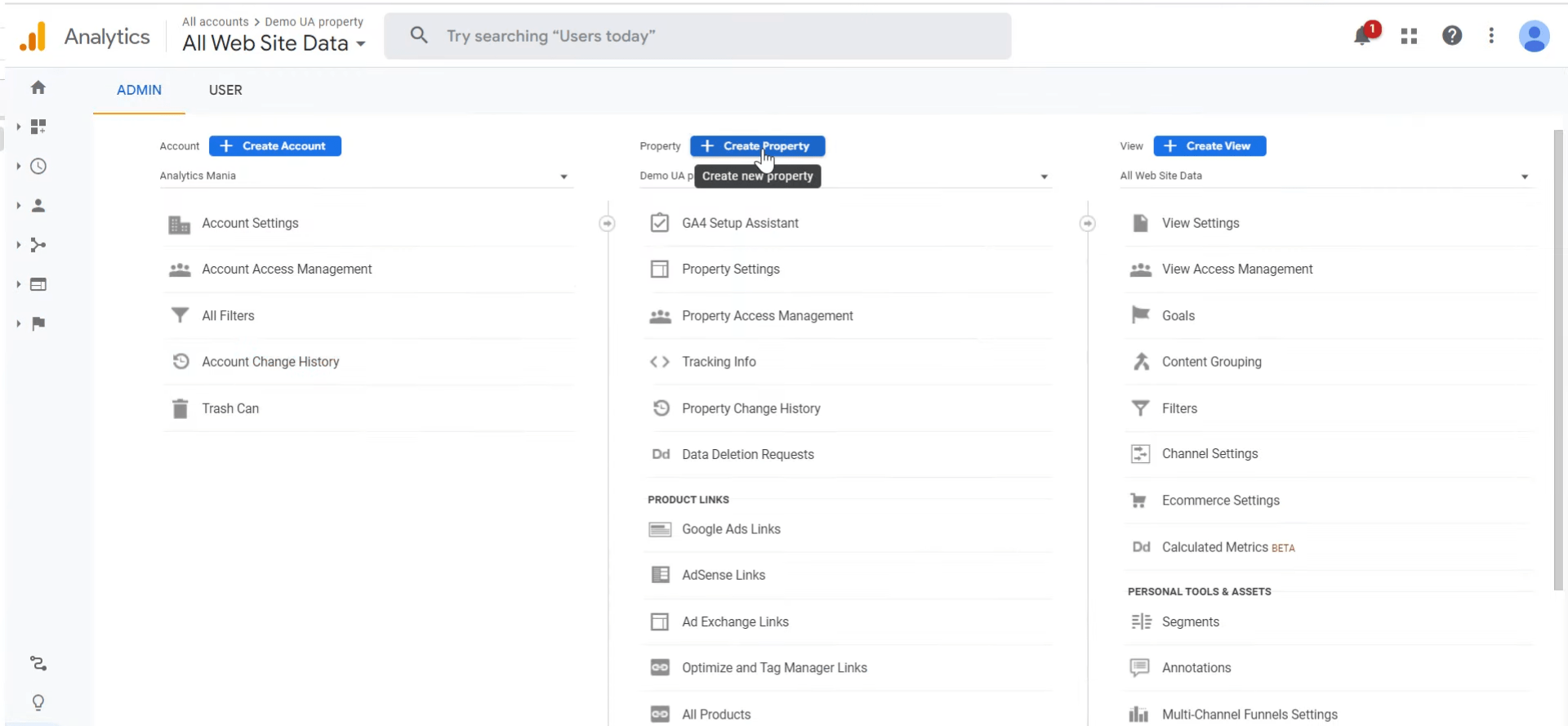Click the Channel Settings icon
This screenshot has width=1568, height=726.
point(1140,454)
